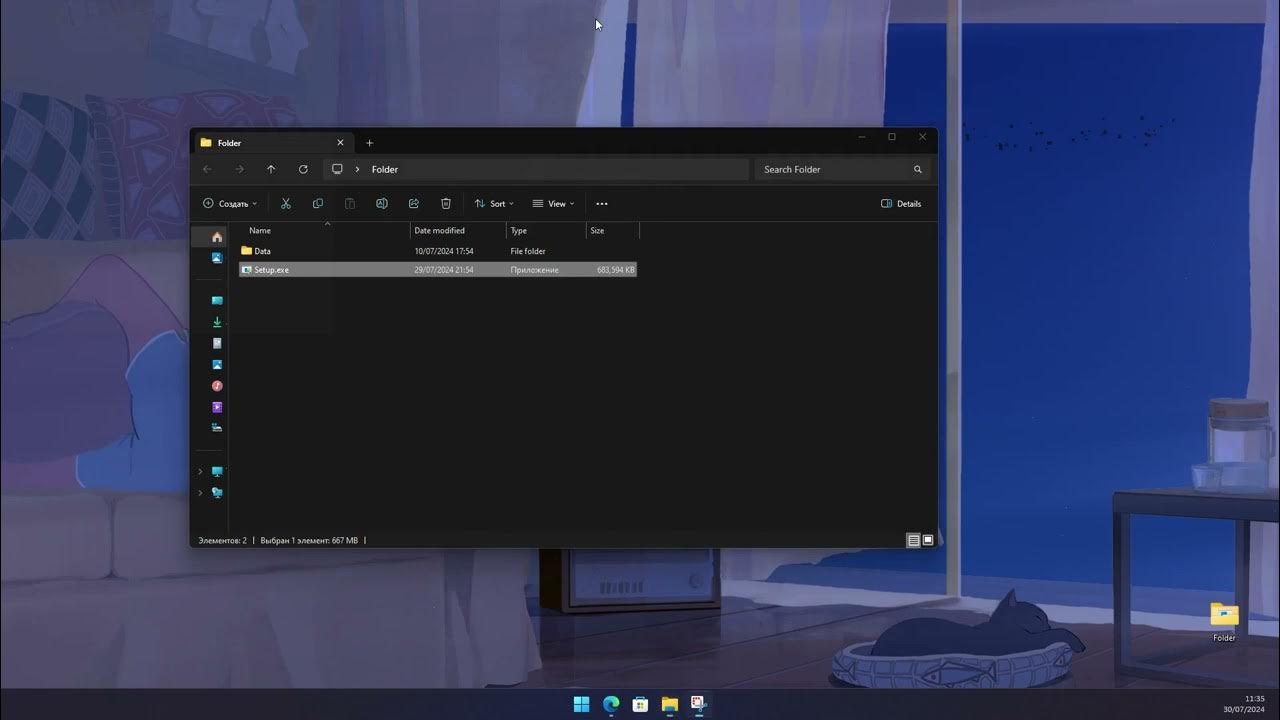
Task: Expand the This PC tree node
Action: pos(200,471)
